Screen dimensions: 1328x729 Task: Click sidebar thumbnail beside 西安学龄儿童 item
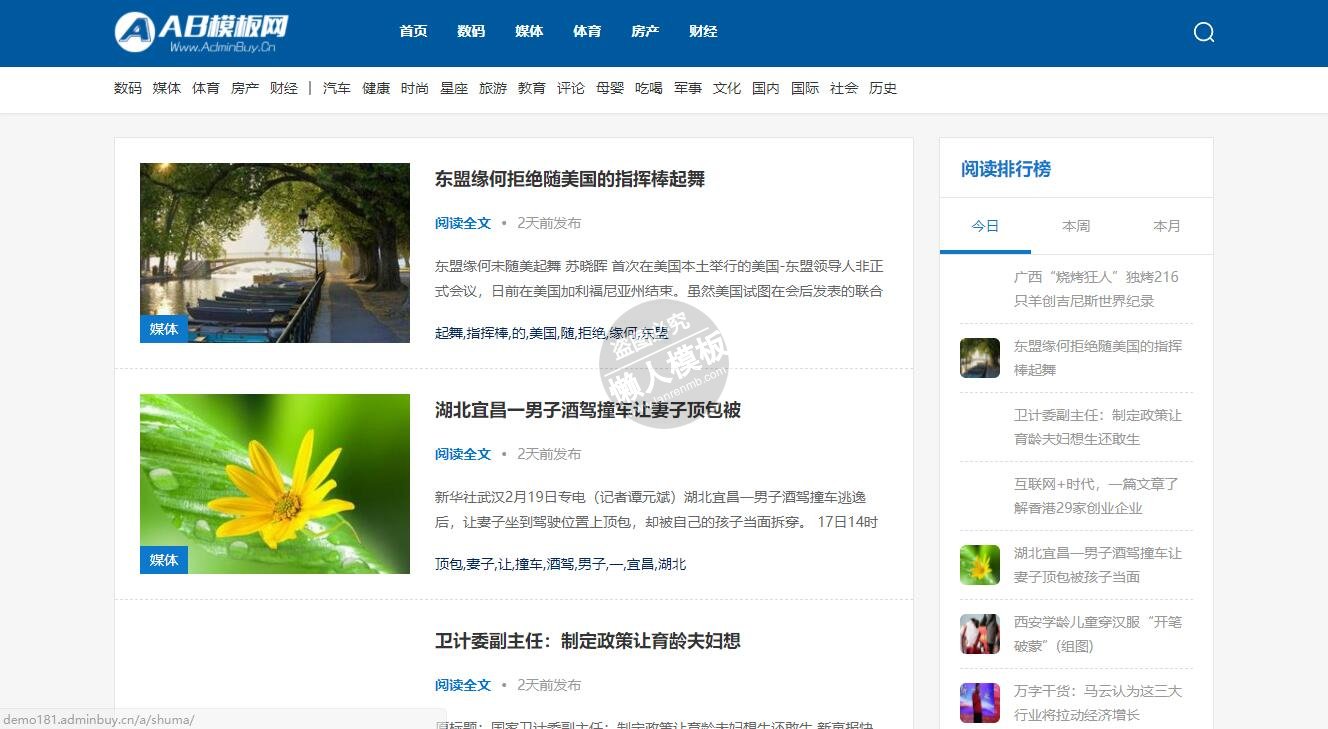click(x=980, y=634)
